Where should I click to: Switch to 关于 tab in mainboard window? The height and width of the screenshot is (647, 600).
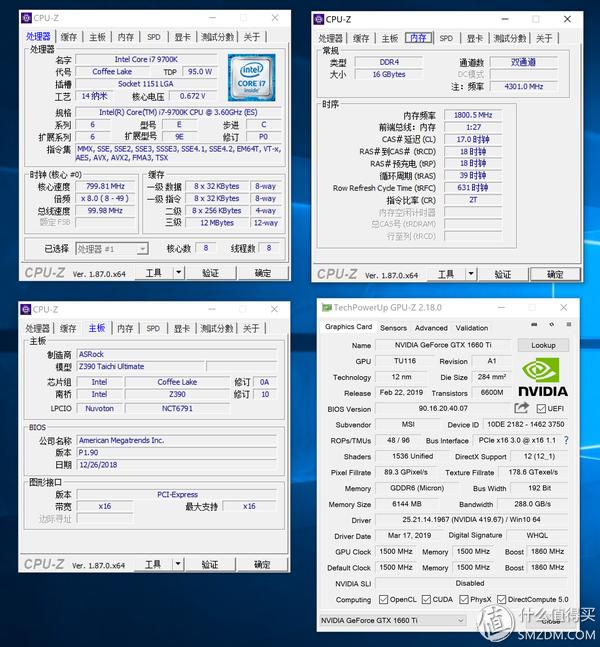251,328
